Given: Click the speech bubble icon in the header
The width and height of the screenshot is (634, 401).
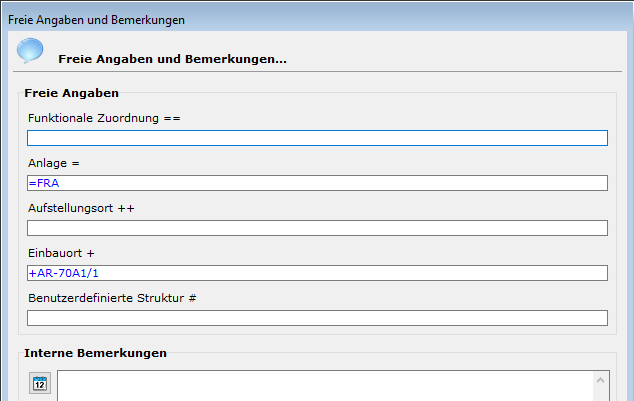Looking at the screenshot, I should (x=30, y=51).
